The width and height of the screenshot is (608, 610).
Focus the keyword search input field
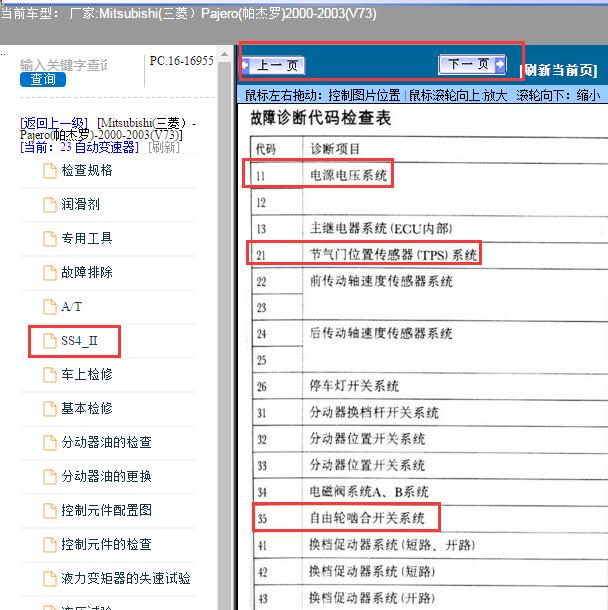[64, 65]
